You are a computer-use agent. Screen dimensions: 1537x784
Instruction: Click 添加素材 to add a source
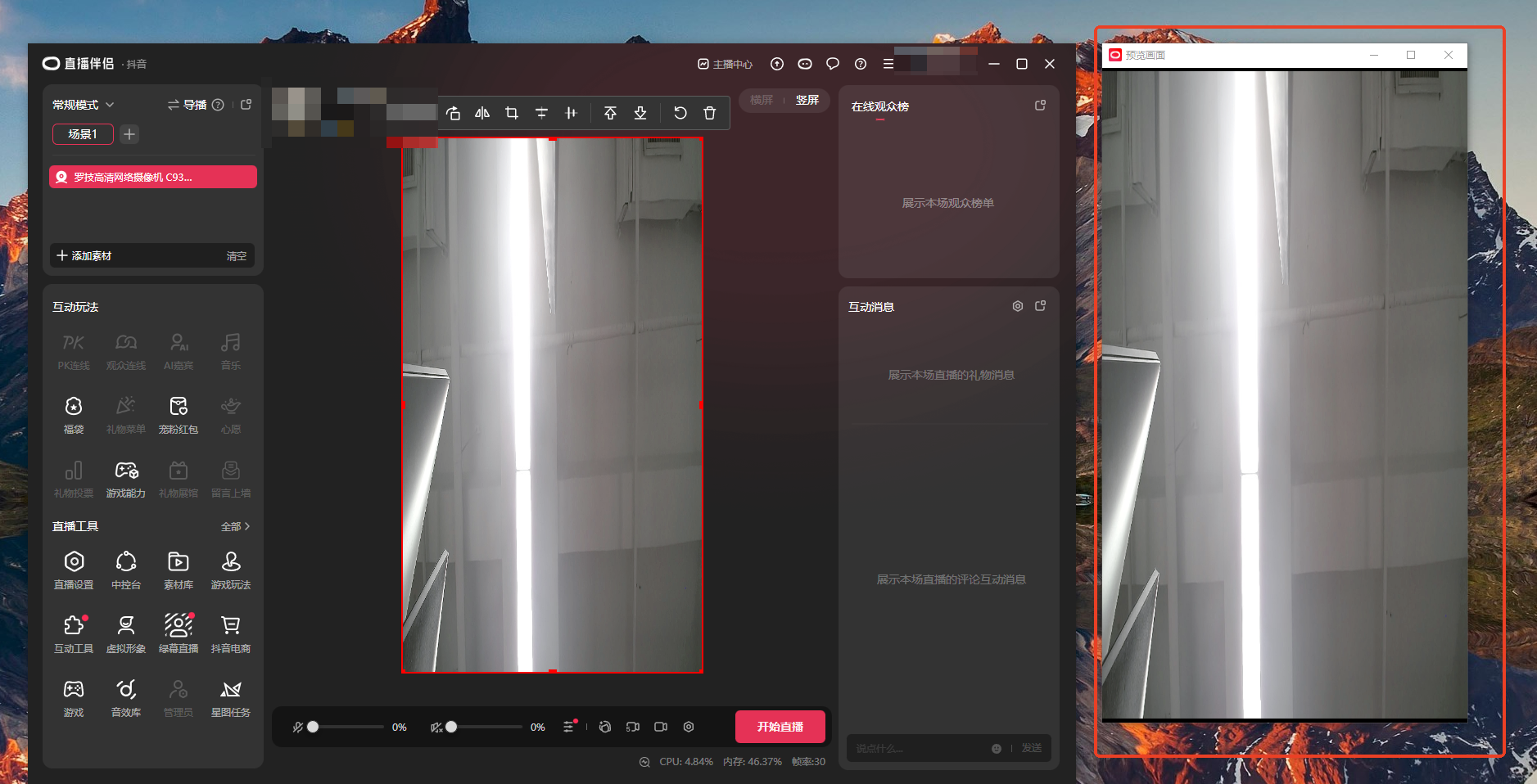[84, 256]
